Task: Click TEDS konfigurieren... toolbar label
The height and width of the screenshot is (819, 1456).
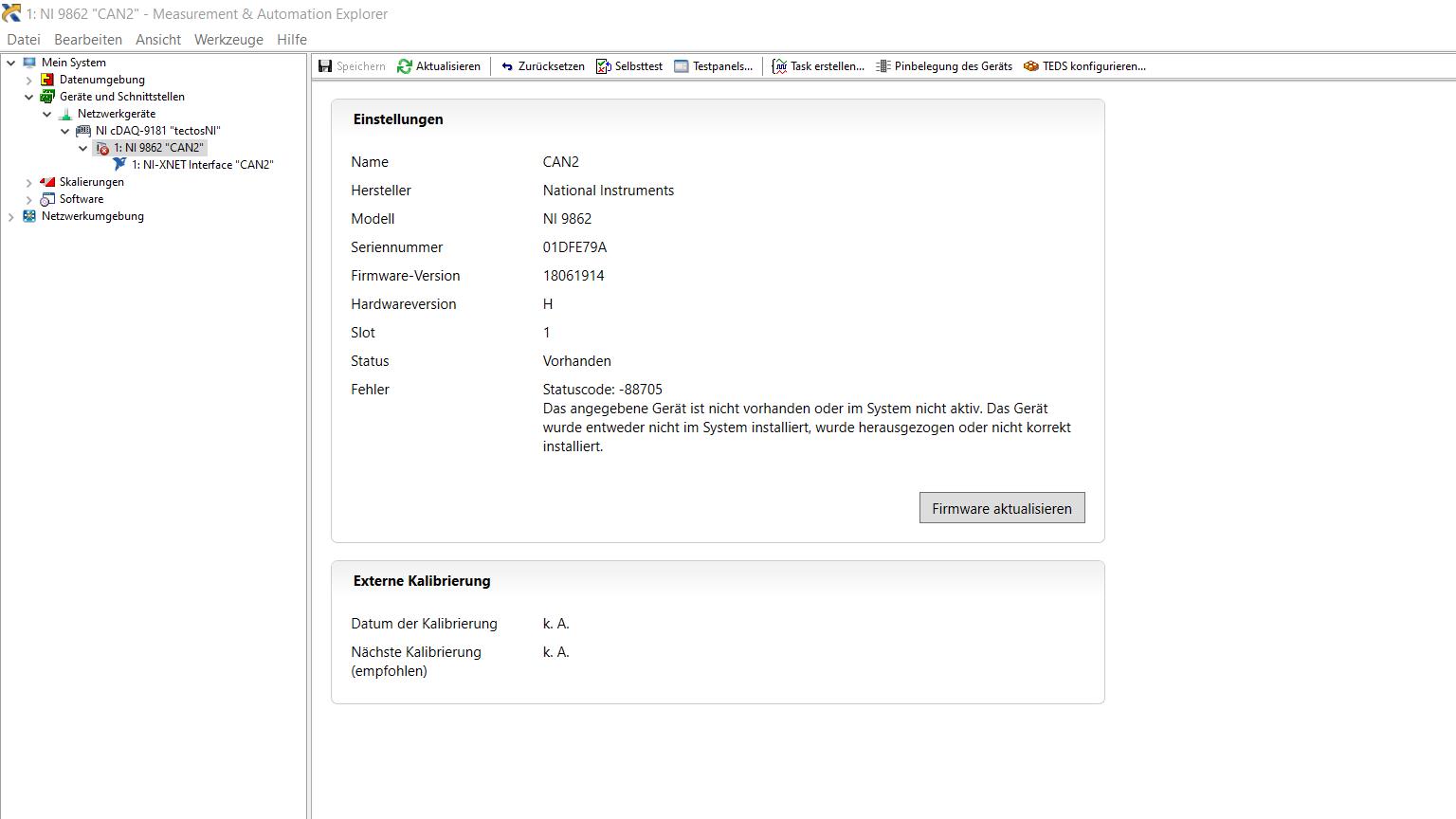Action: [1094, 66]
